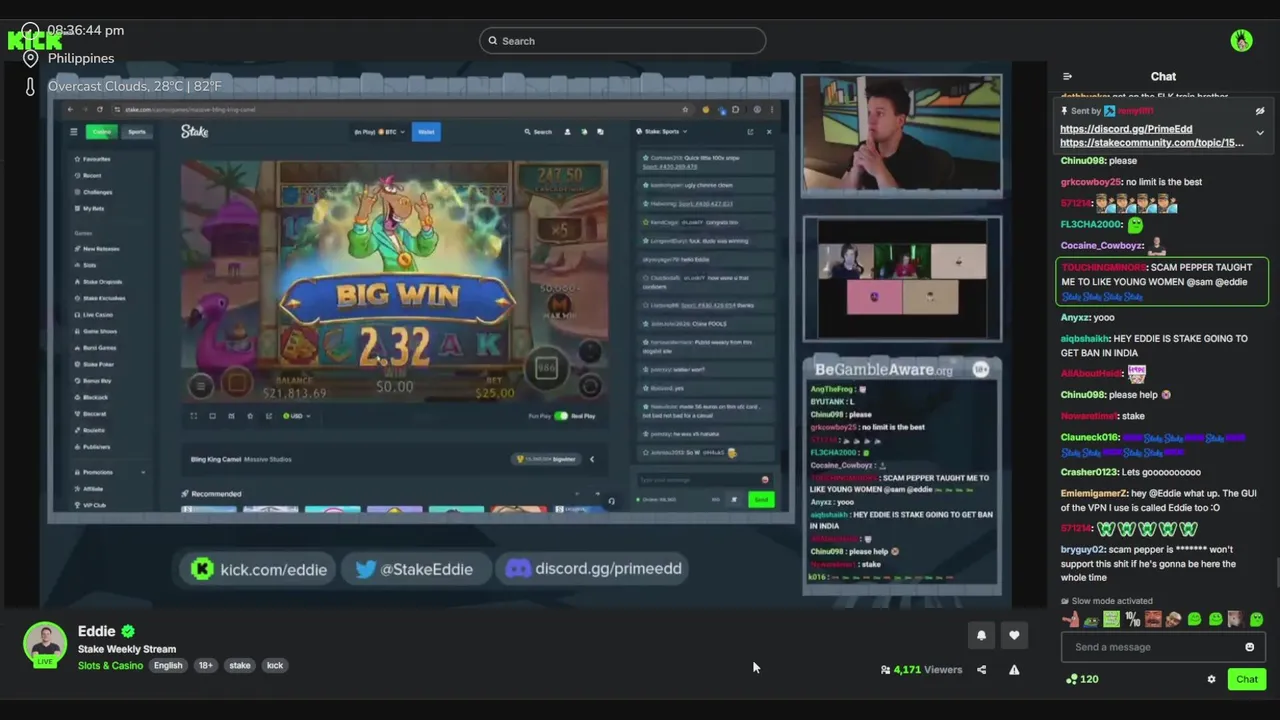Expand the pinned message chevron

tap(1260, 132)
